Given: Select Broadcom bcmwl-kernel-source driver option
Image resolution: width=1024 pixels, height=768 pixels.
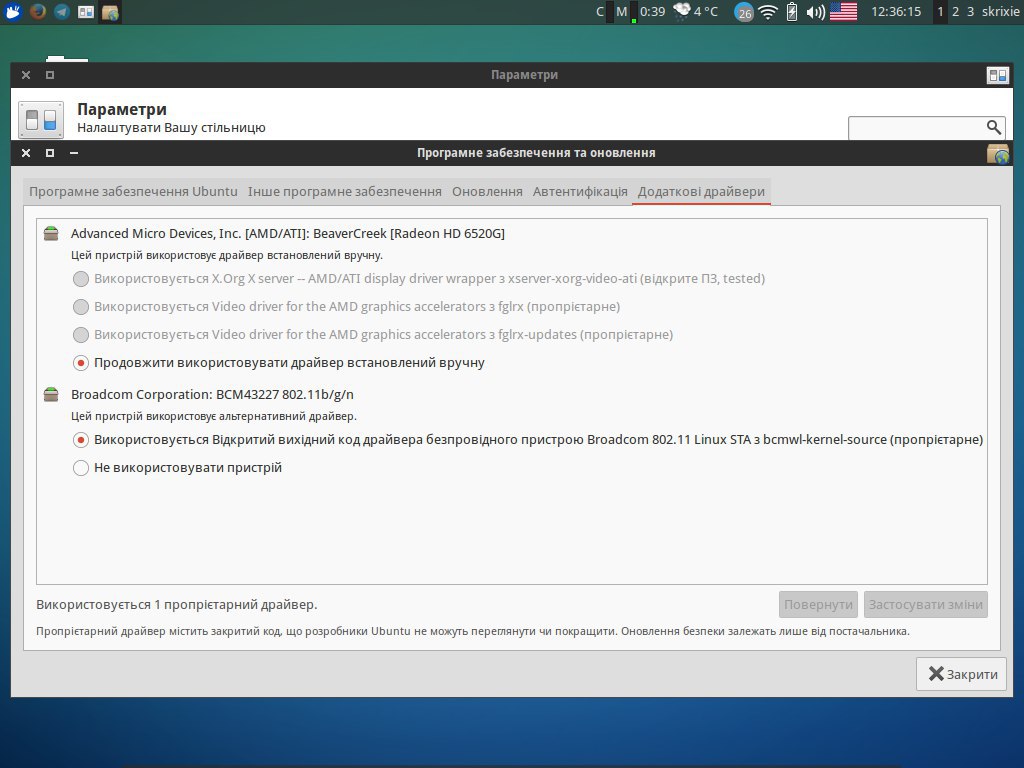Looking at the screenshot, I should pyautogui.click(x=528, y=440).
